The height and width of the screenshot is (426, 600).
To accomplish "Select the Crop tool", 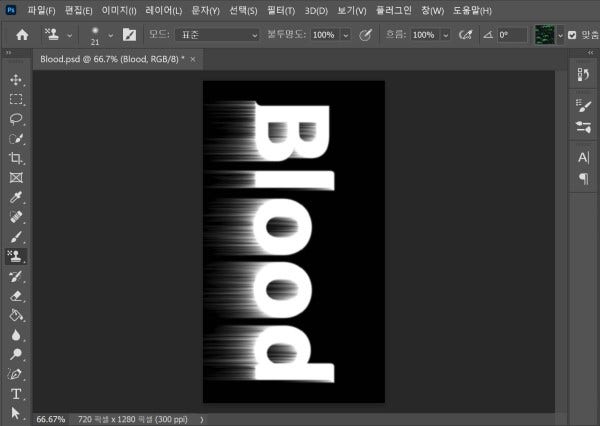I will point(16,158).
